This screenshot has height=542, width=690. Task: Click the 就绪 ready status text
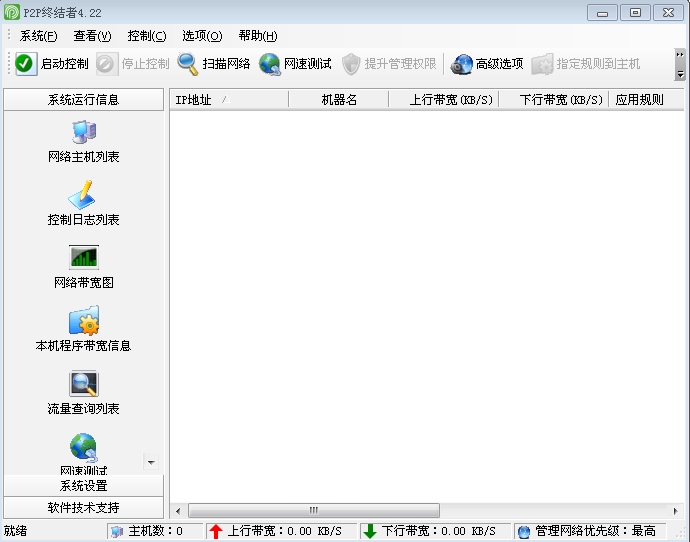pyautogui.click(x=15, y=531)
